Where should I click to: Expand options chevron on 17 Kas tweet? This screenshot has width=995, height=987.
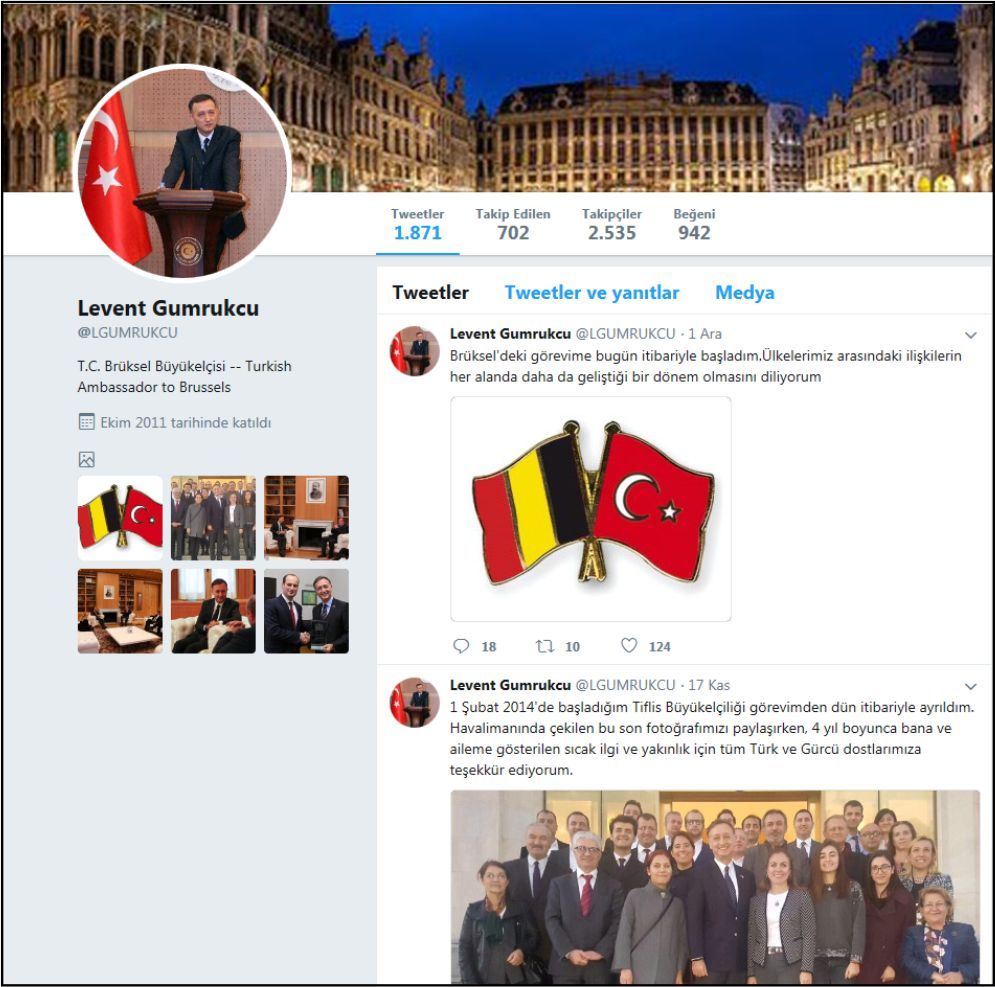point(970,686)
